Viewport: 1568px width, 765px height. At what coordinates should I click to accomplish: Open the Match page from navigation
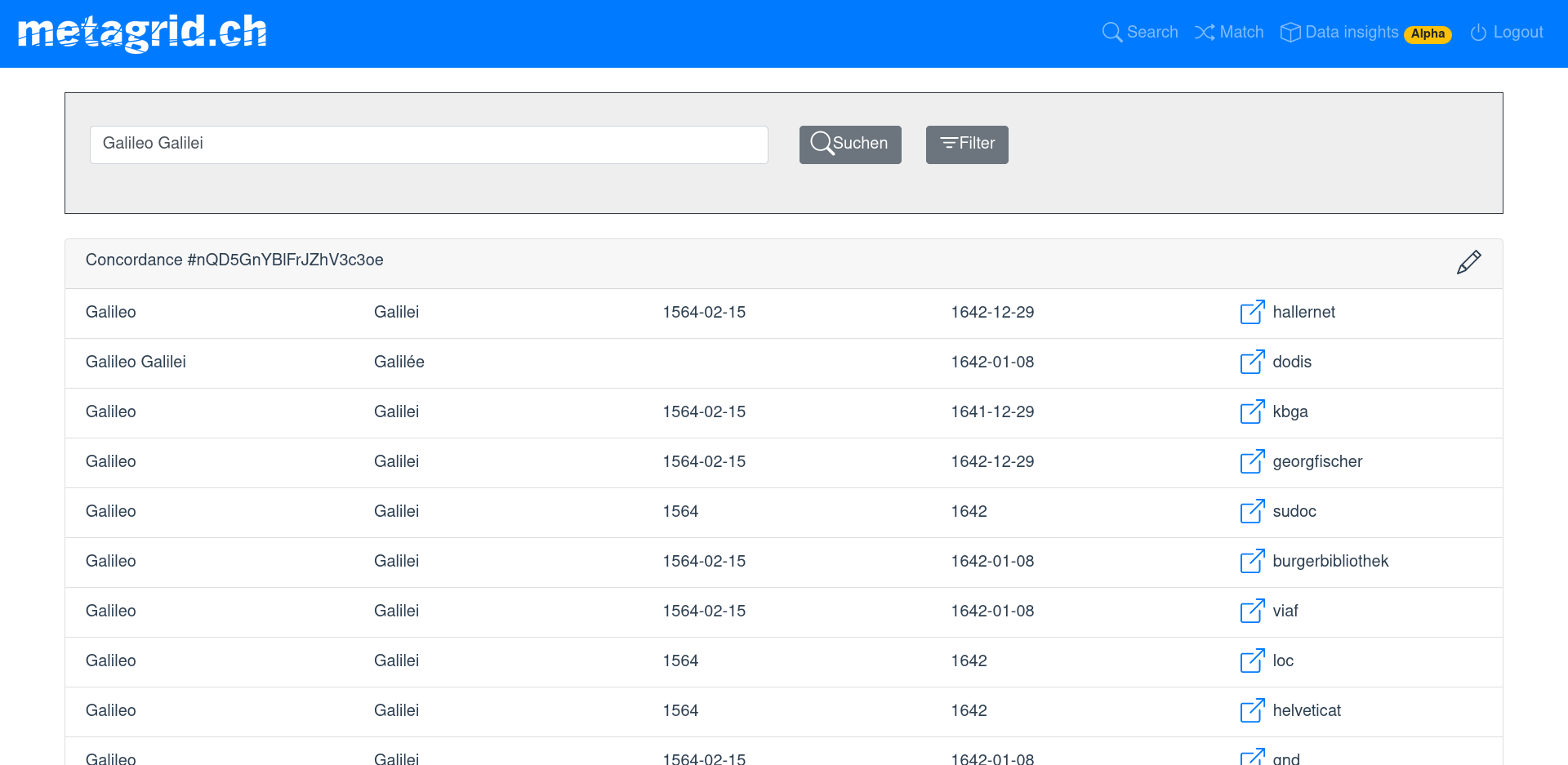(1229, 33)
